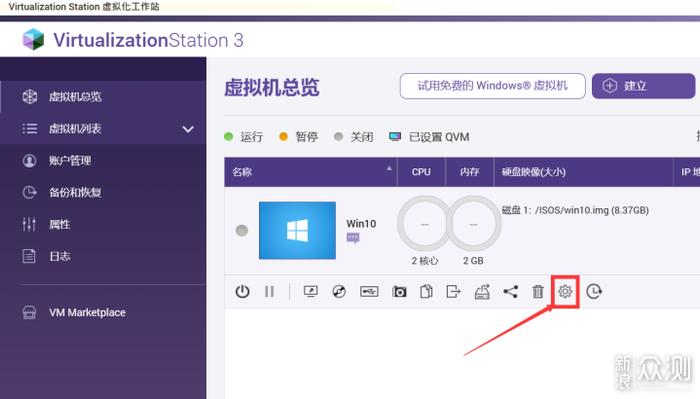Click the Win10 VM power button icon

(x=242, y=291)
